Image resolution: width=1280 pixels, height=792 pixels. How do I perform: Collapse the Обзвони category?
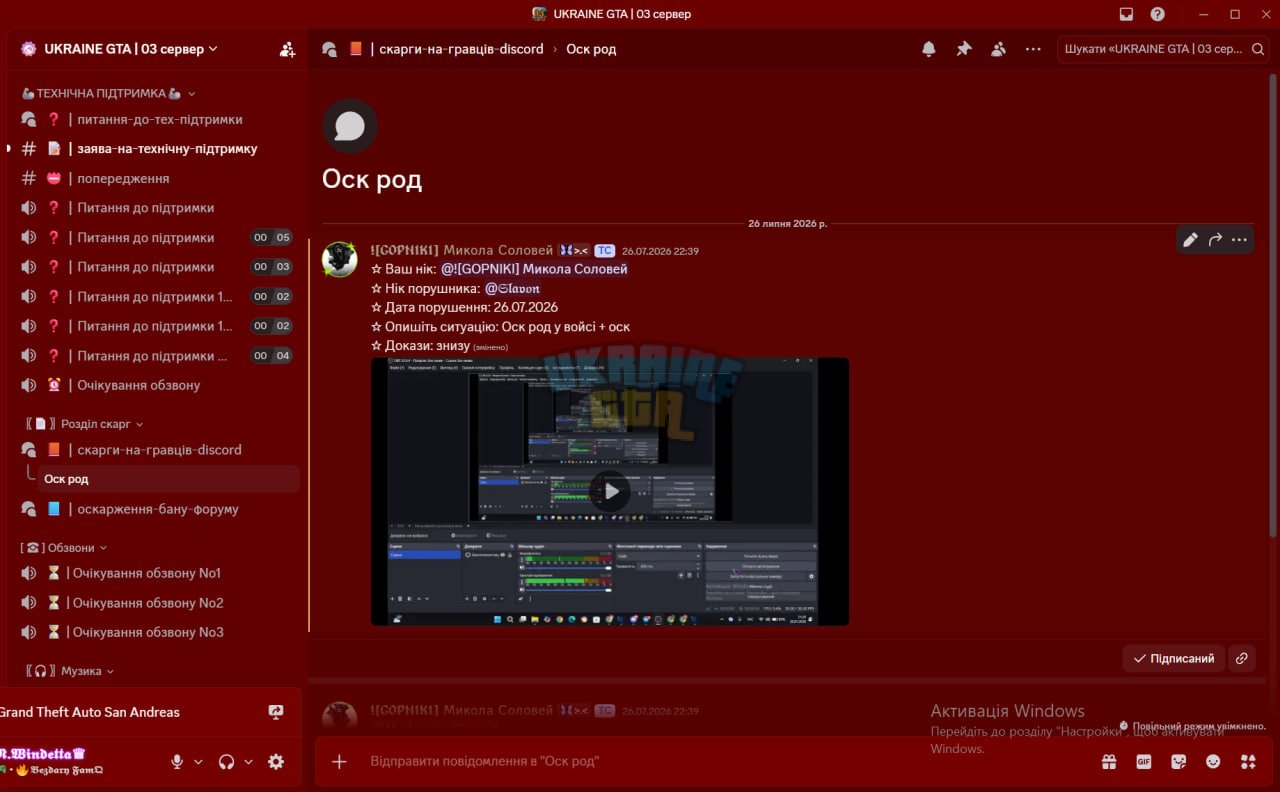point(64,548)
